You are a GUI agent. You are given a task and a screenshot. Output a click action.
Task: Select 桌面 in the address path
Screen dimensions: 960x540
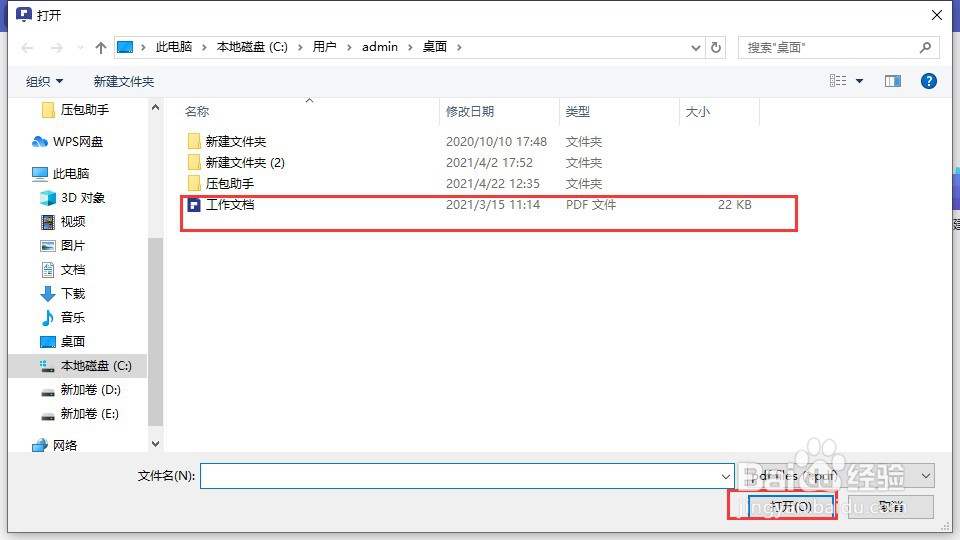(435, 47)
